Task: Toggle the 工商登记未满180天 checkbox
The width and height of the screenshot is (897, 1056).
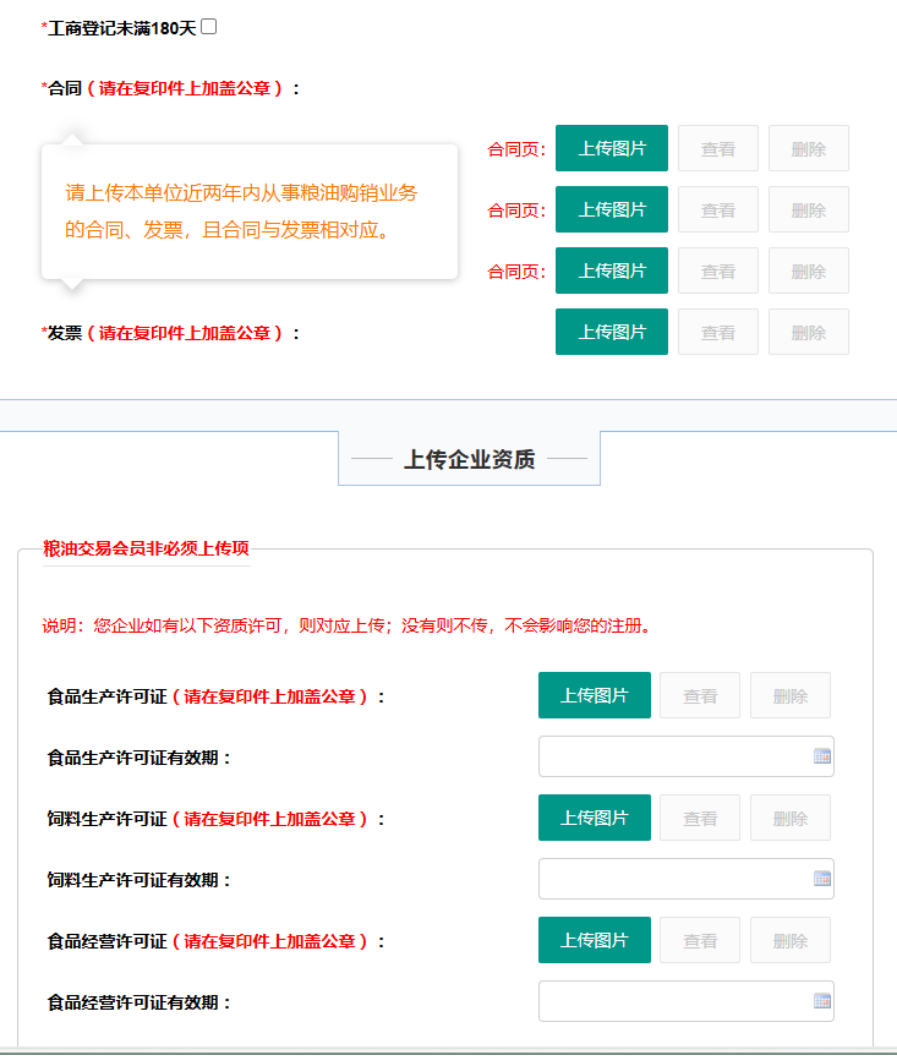Action: coord(209,27)
